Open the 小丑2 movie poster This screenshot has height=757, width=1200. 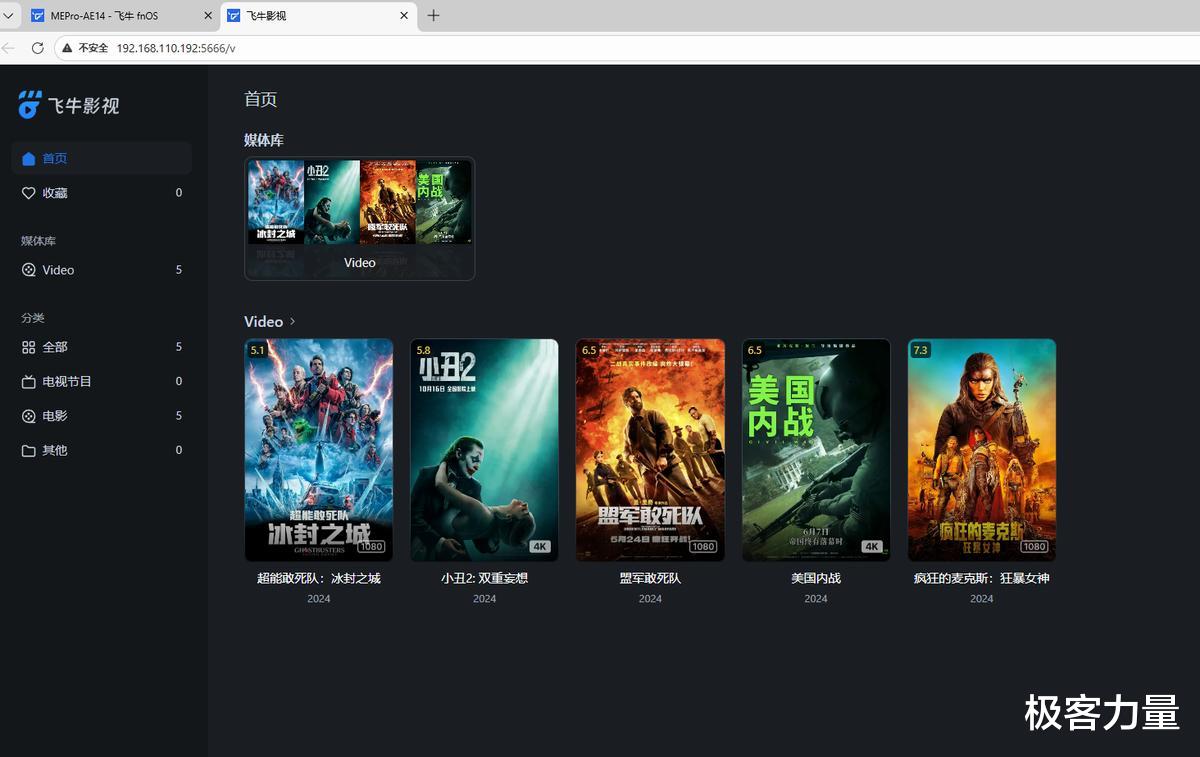pos(484,450)
